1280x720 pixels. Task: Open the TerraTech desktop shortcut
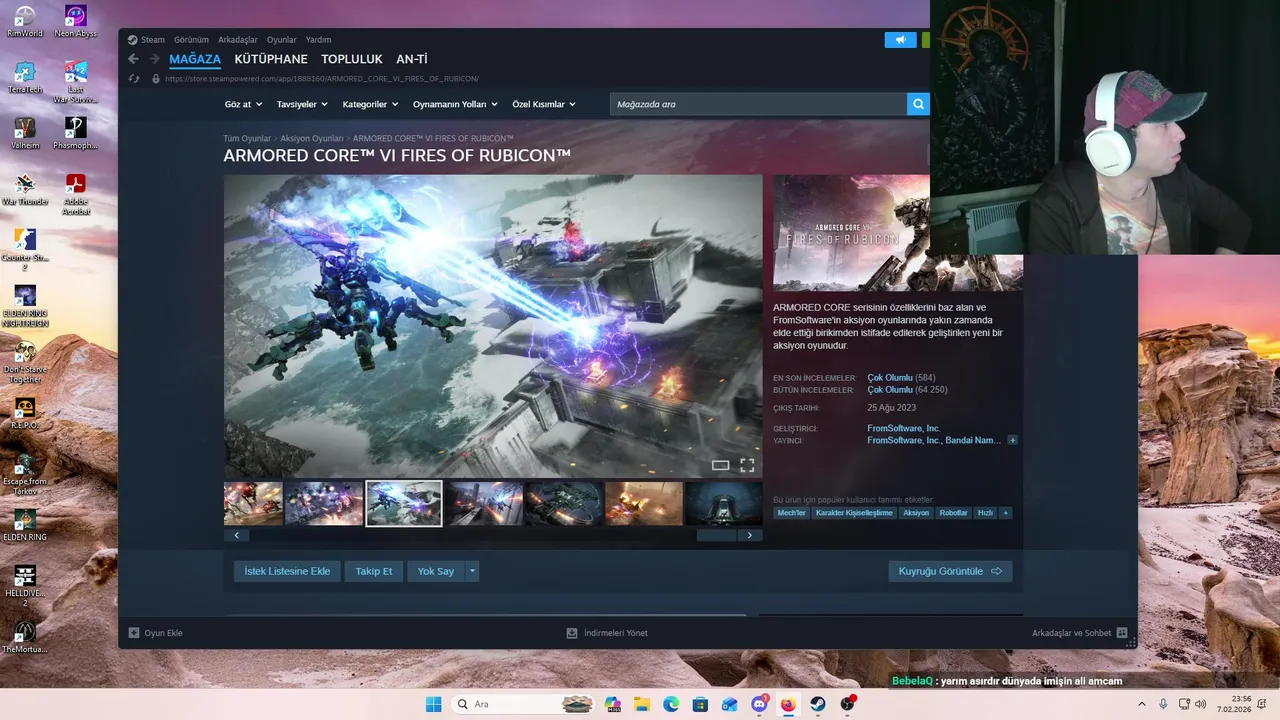click(x=25, y=77)
